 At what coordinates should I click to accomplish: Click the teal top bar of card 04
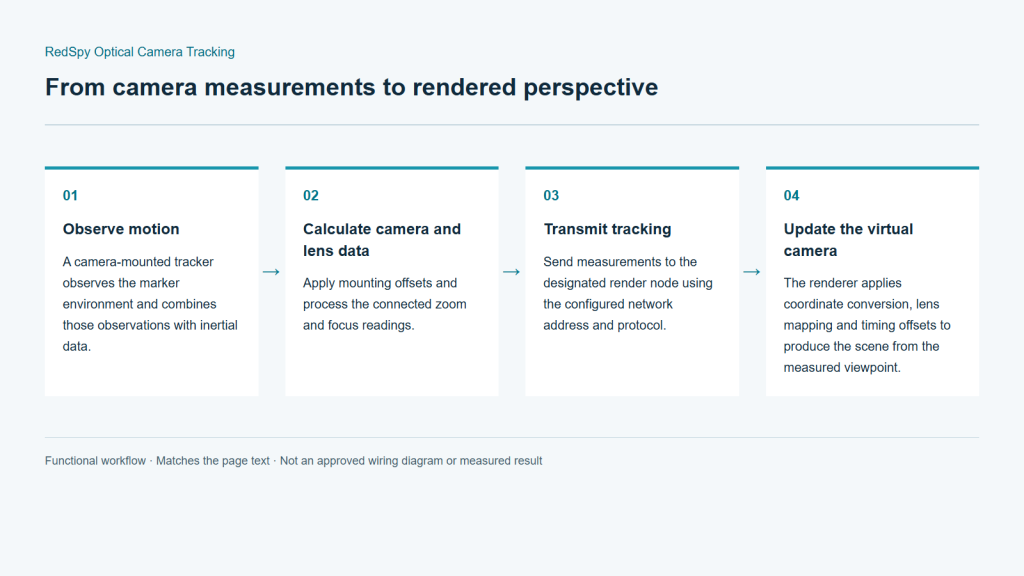(872, 168)
